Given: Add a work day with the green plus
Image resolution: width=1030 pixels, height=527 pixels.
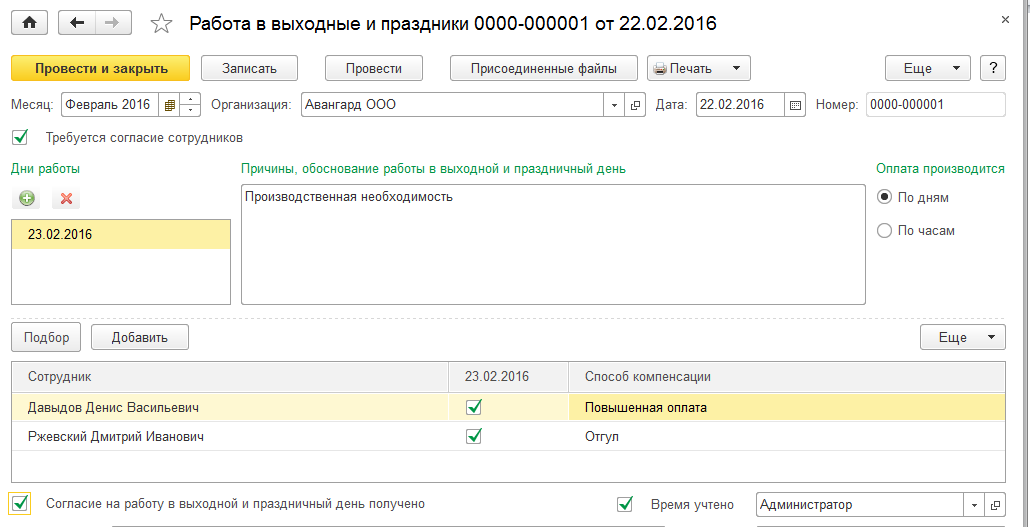Looking at the screenshot, I should click(26, 198).
